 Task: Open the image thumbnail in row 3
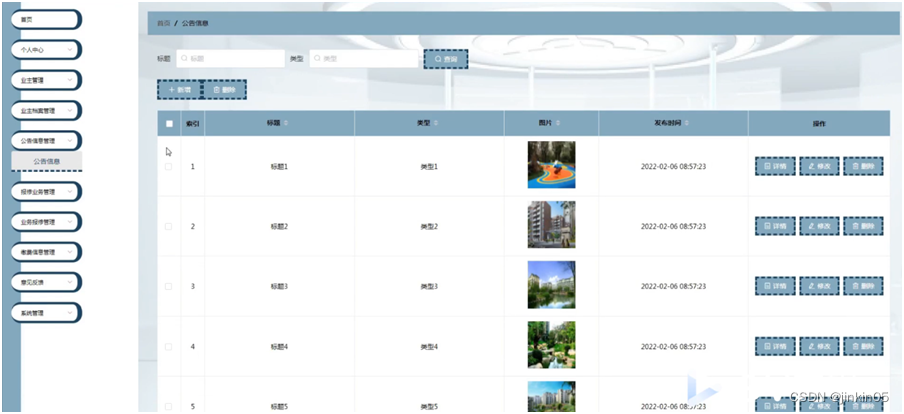pyautogui.click(x=551, y=285)
